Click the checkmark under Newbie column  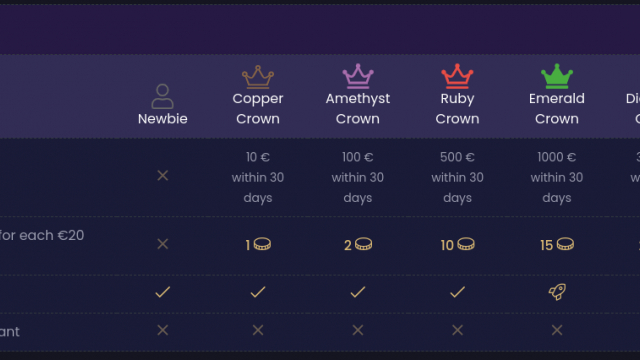[x=162, y=292]
